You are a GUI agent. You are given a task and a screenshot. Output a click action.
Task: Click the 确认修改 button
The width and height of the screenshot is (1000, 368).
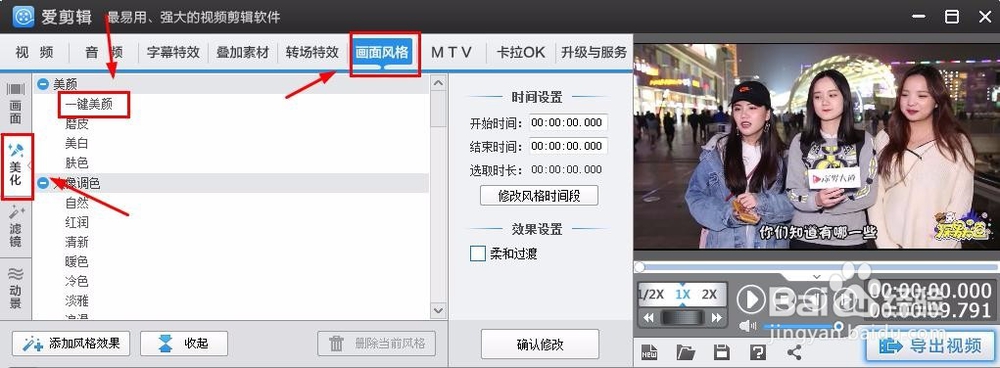pyautogui.click(x=540, y=344)
